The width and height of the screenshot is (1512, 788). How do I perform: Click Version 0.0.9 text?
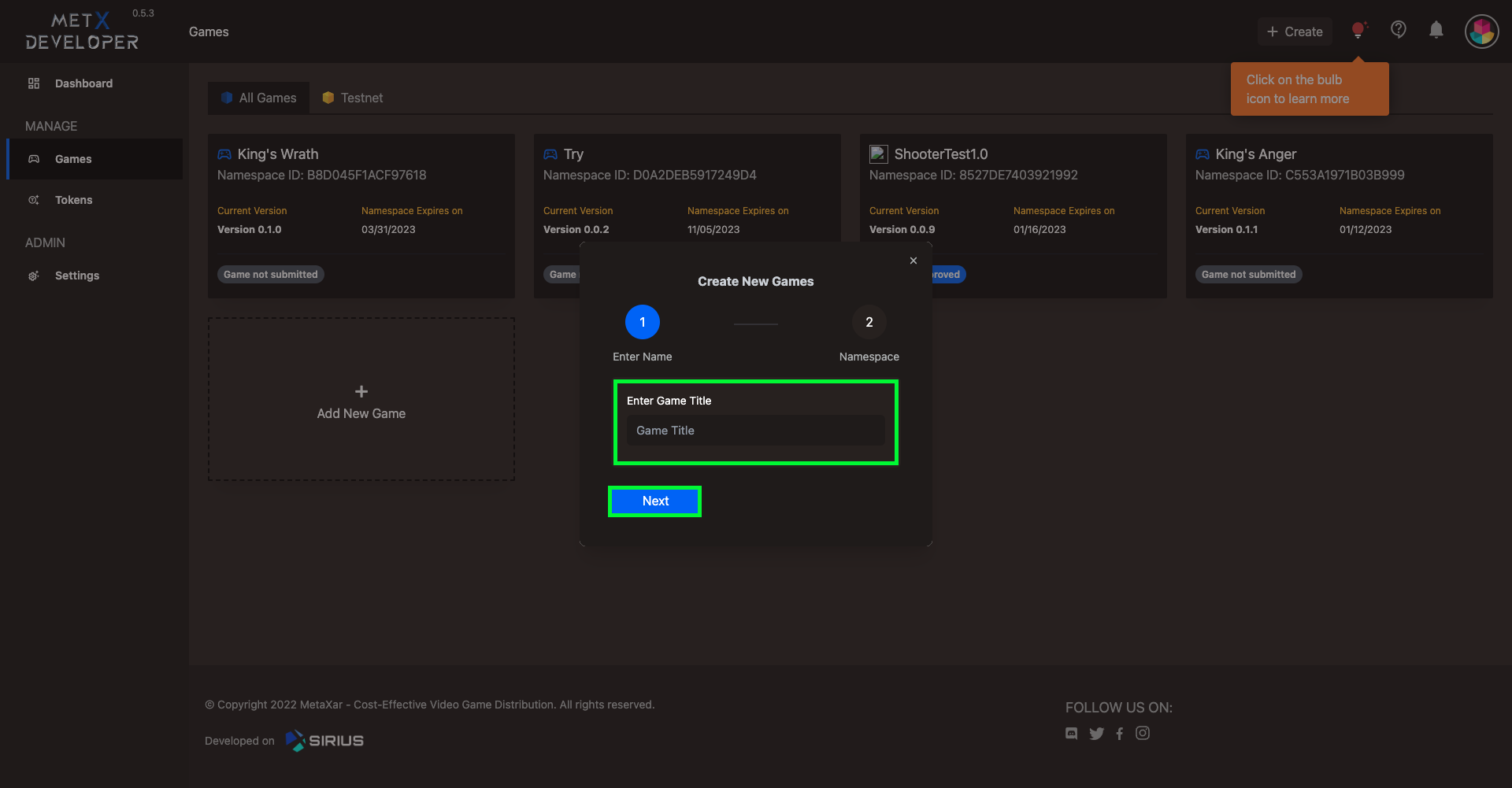[902, 230]
